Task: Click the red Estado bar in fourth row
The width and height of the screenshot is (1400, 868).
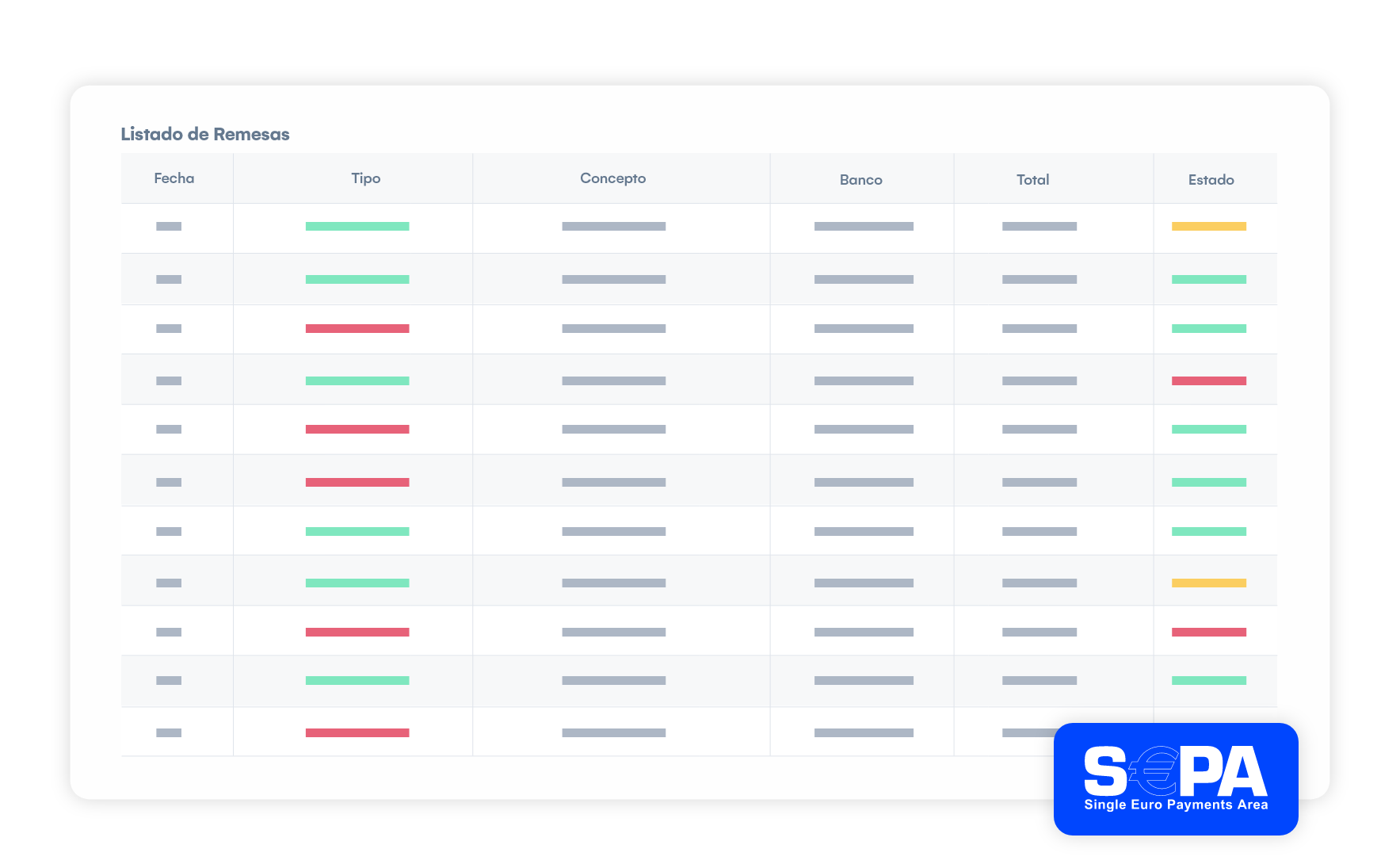Action: pos(1209,381)
